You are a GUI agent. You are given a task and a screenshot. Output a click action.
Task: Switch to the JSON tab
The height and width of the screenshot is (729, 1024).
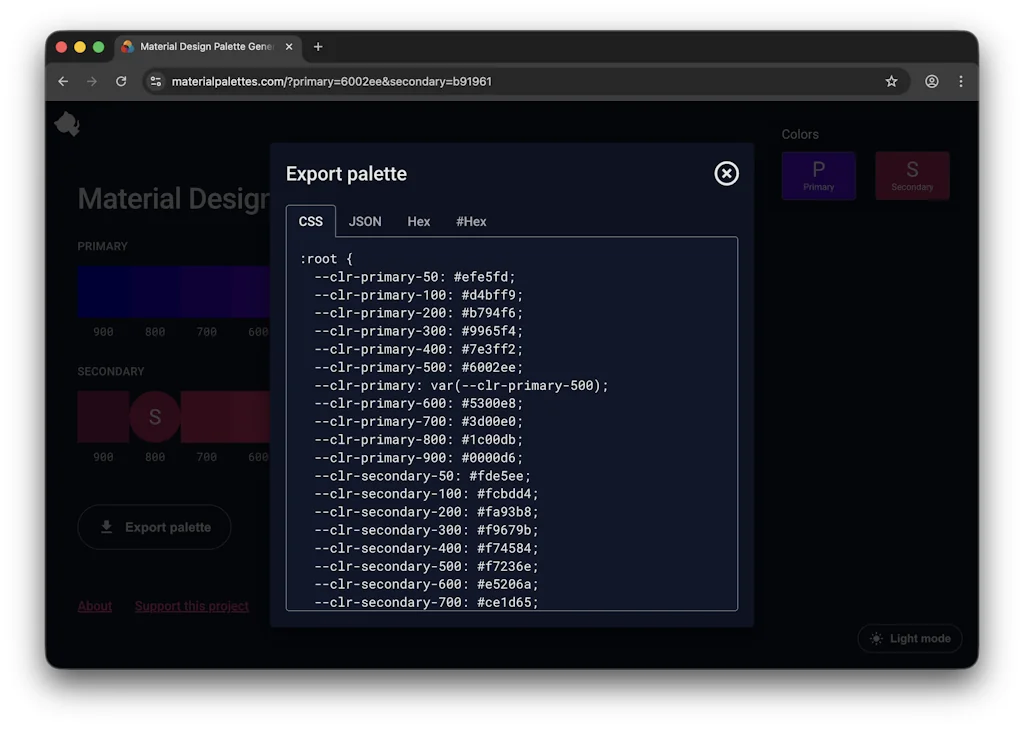point(365,221)
